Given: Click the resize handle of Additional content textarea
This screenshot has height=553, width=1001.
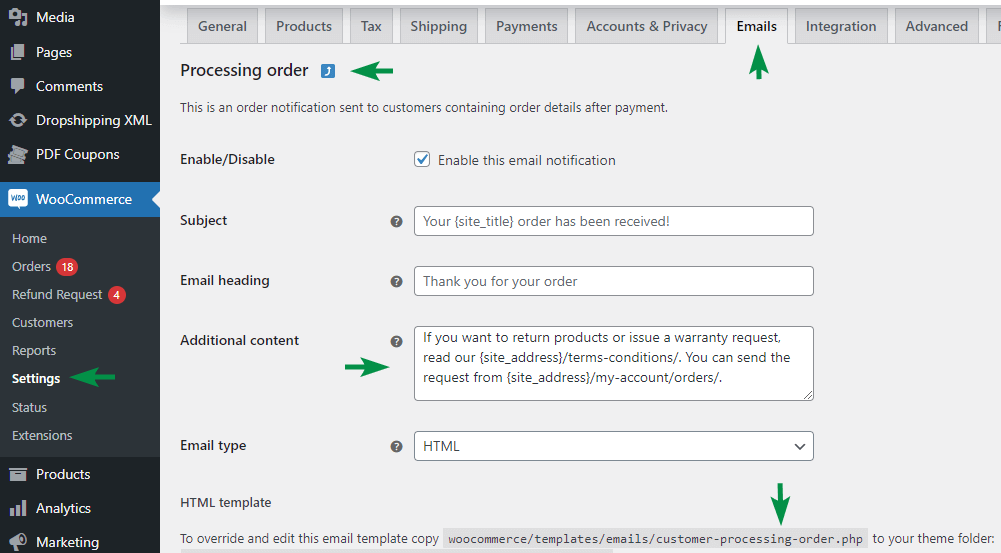Looking at the screenshot, I should 808,395.
